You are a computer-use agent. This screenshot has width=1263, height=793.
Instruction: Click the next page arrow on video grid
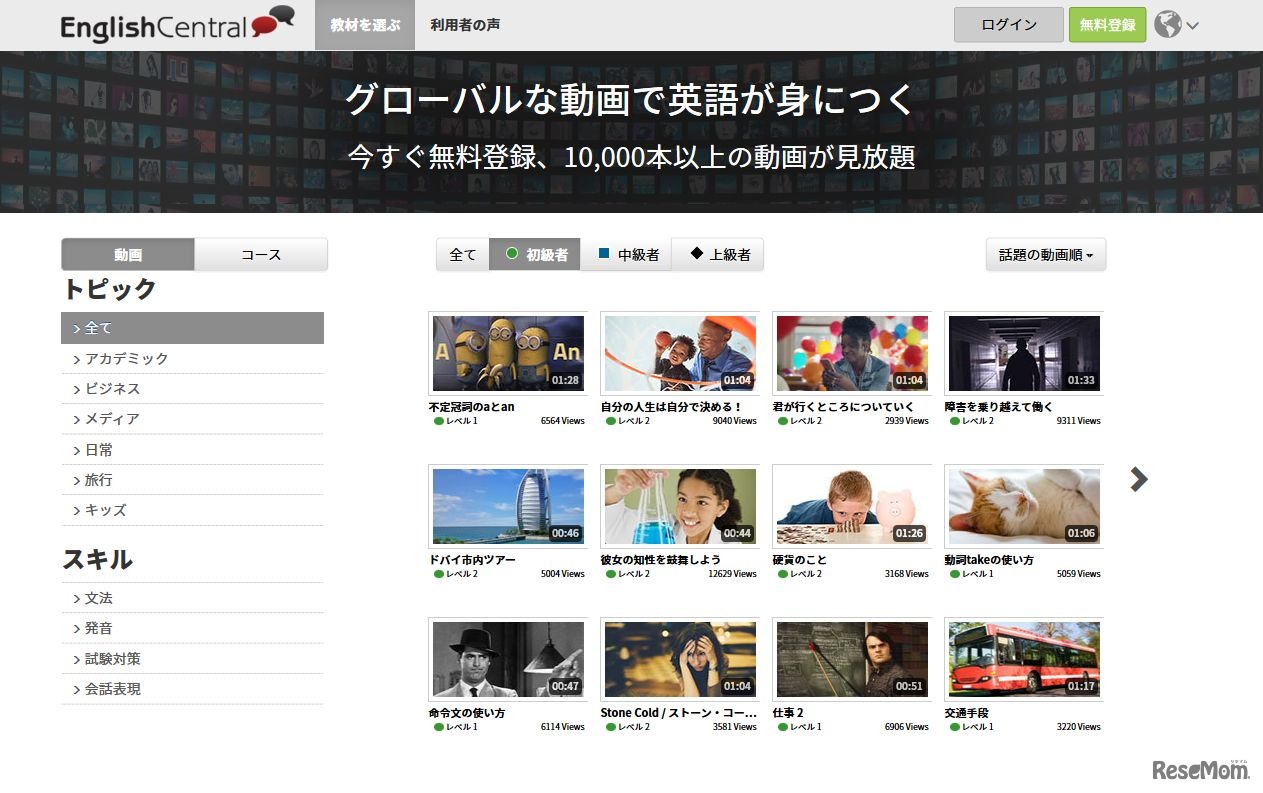[1138, 480]
